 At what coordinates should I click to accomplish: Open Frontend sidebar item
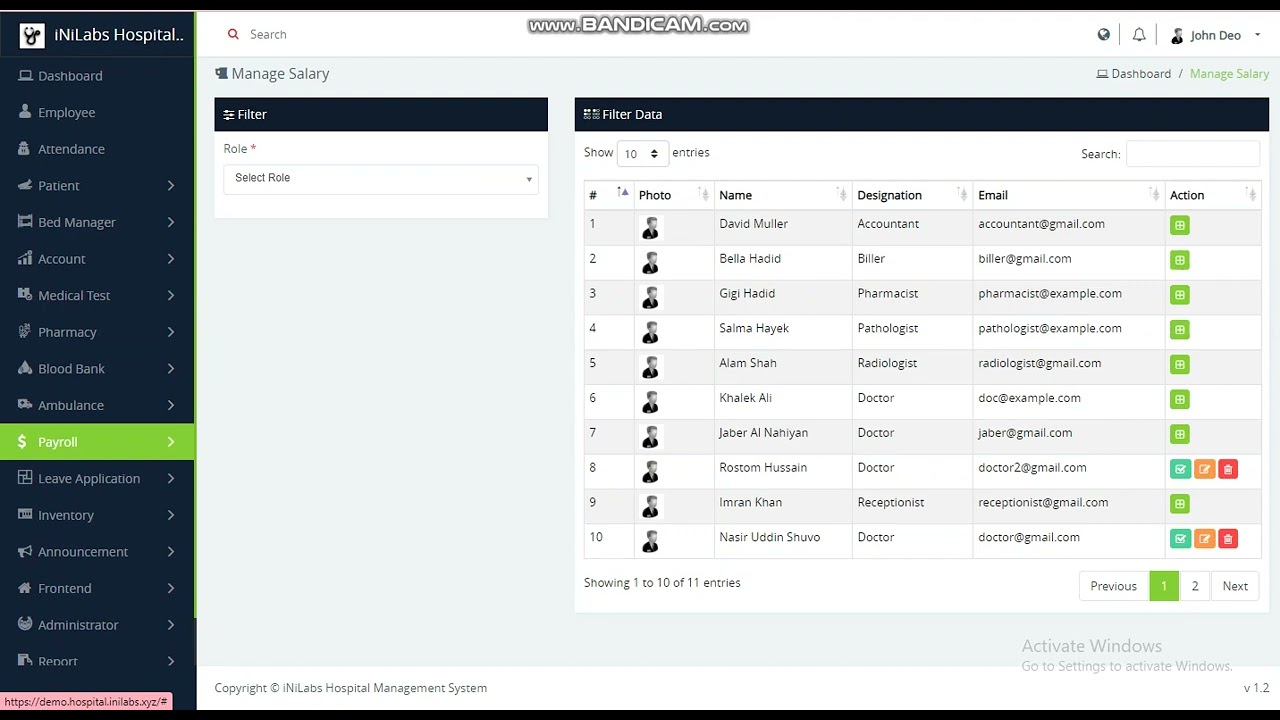point(97,589)
